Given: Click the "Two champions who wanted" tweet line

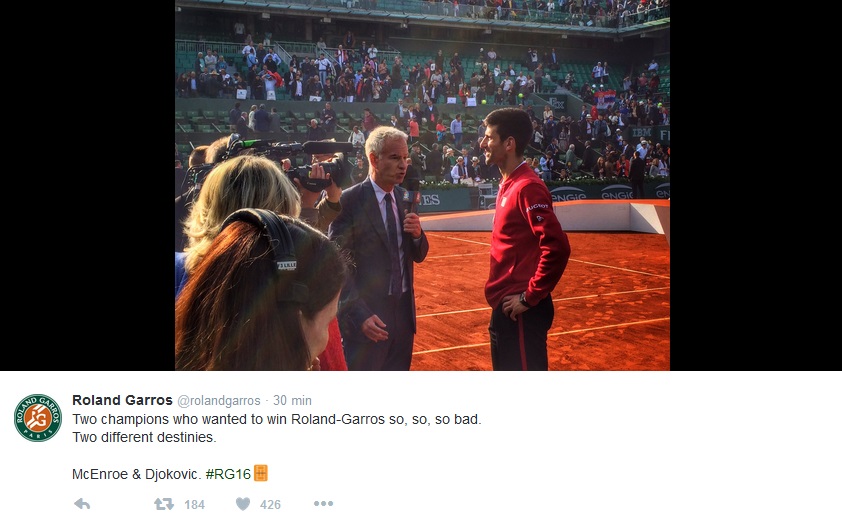Looking at the screenshot, I should tap(277, 419).
